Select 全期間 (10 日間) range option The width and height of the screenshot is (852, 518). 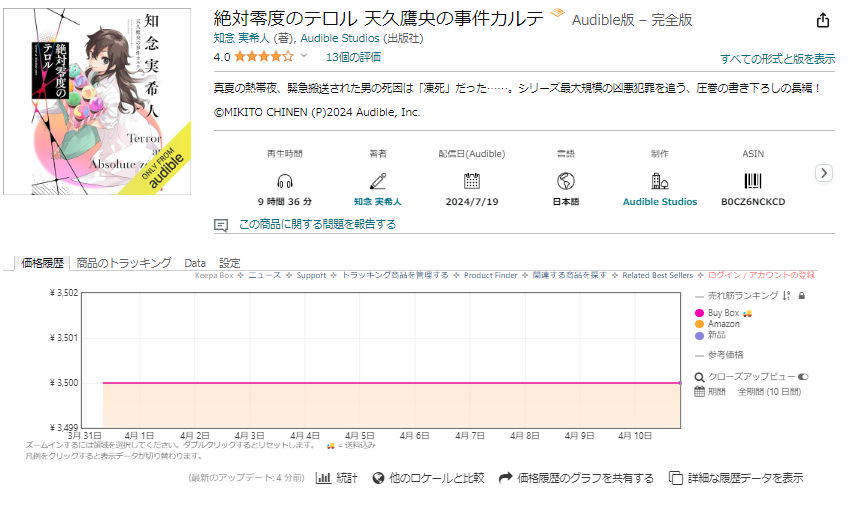click(x=769, y=392)
